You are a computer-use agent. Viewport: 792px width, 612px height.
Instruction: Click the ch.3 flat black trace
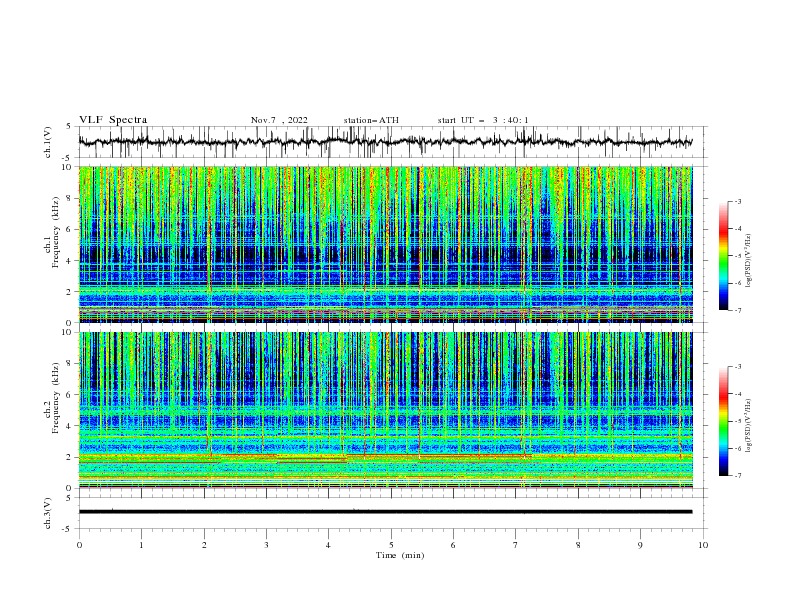(x=385, y=512)
